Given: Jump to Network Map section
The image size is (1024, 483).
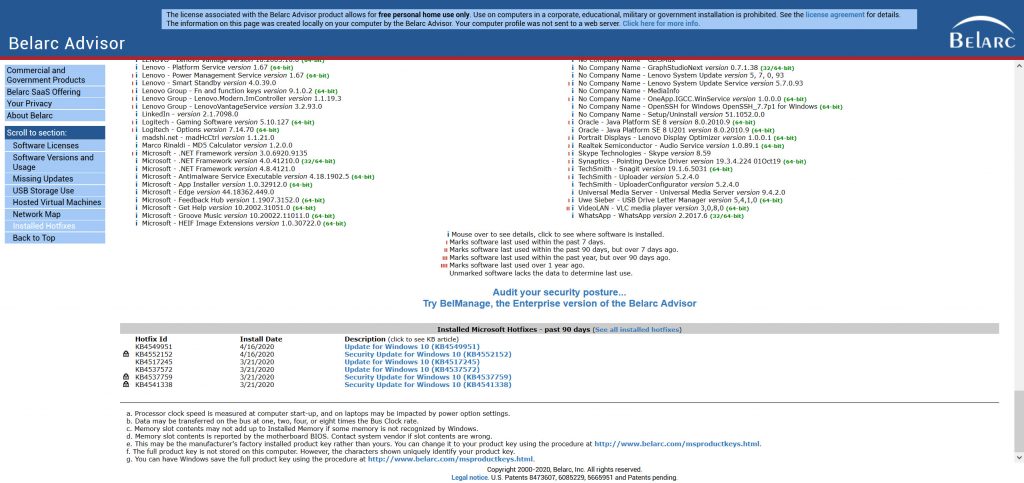Looking at the screenshot, I should 54,214.
